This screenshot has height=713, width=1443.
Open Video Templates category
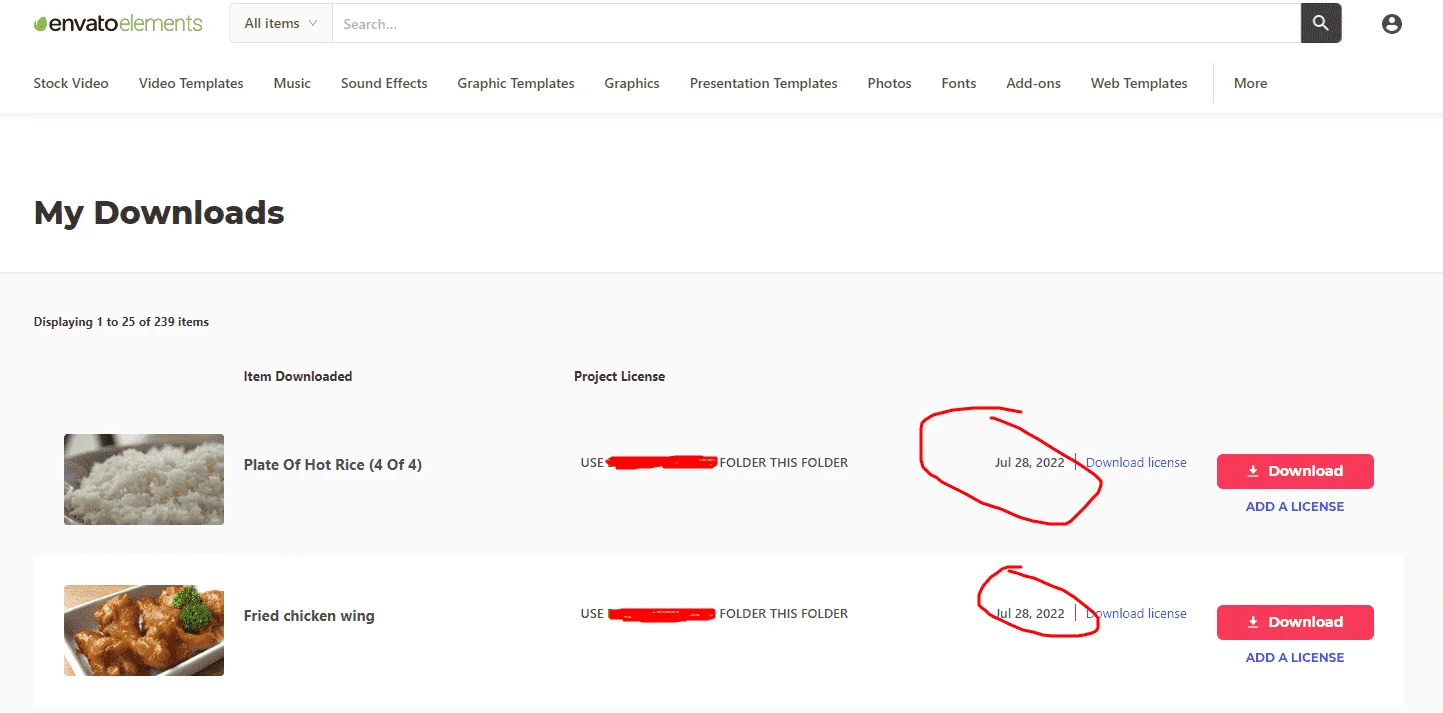click(191, 83)
